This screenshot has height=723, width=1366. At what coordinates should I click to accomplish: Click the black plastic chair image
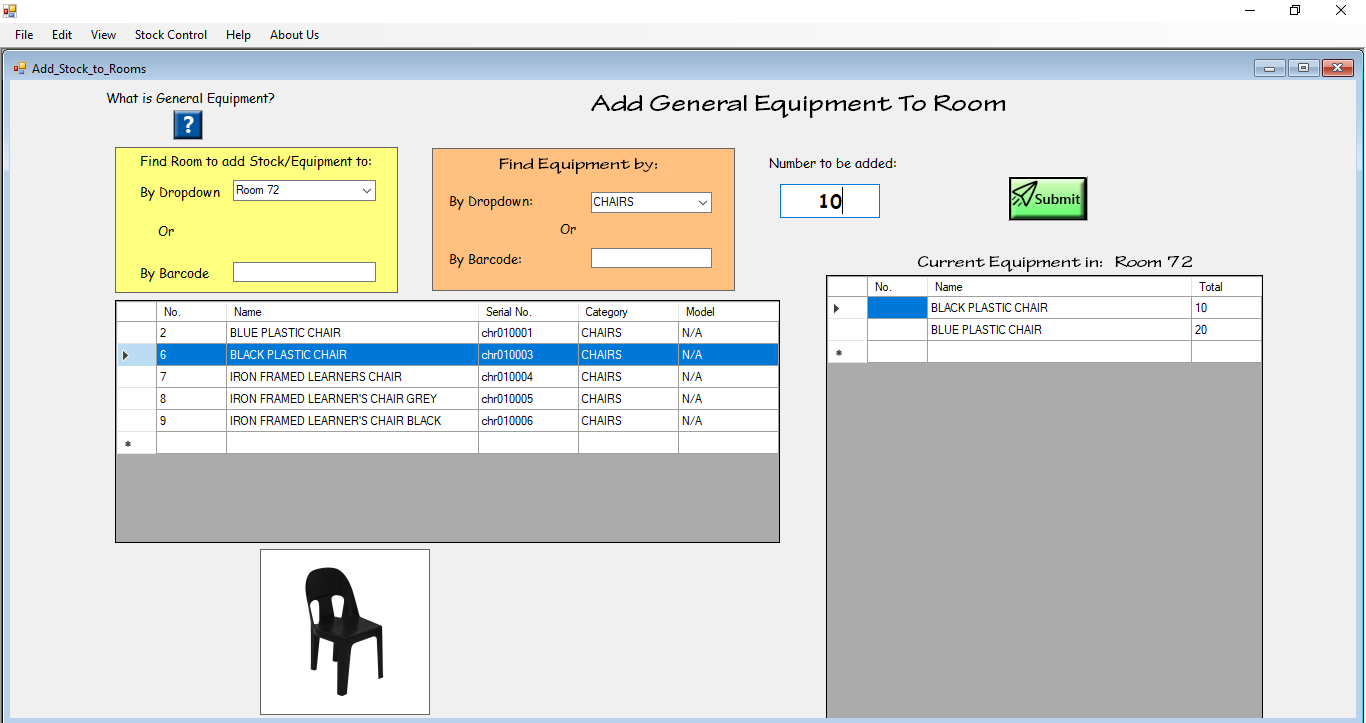344,631
